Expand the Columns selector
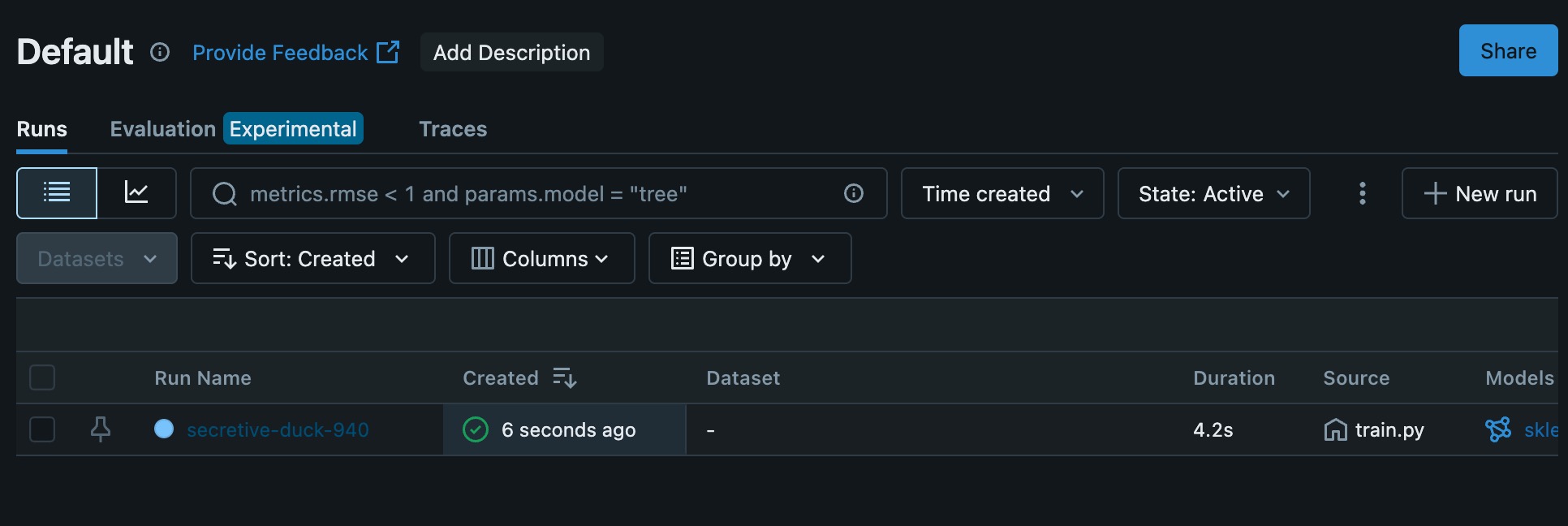Viewport: 1568px width, 526px height. point(541,258)
